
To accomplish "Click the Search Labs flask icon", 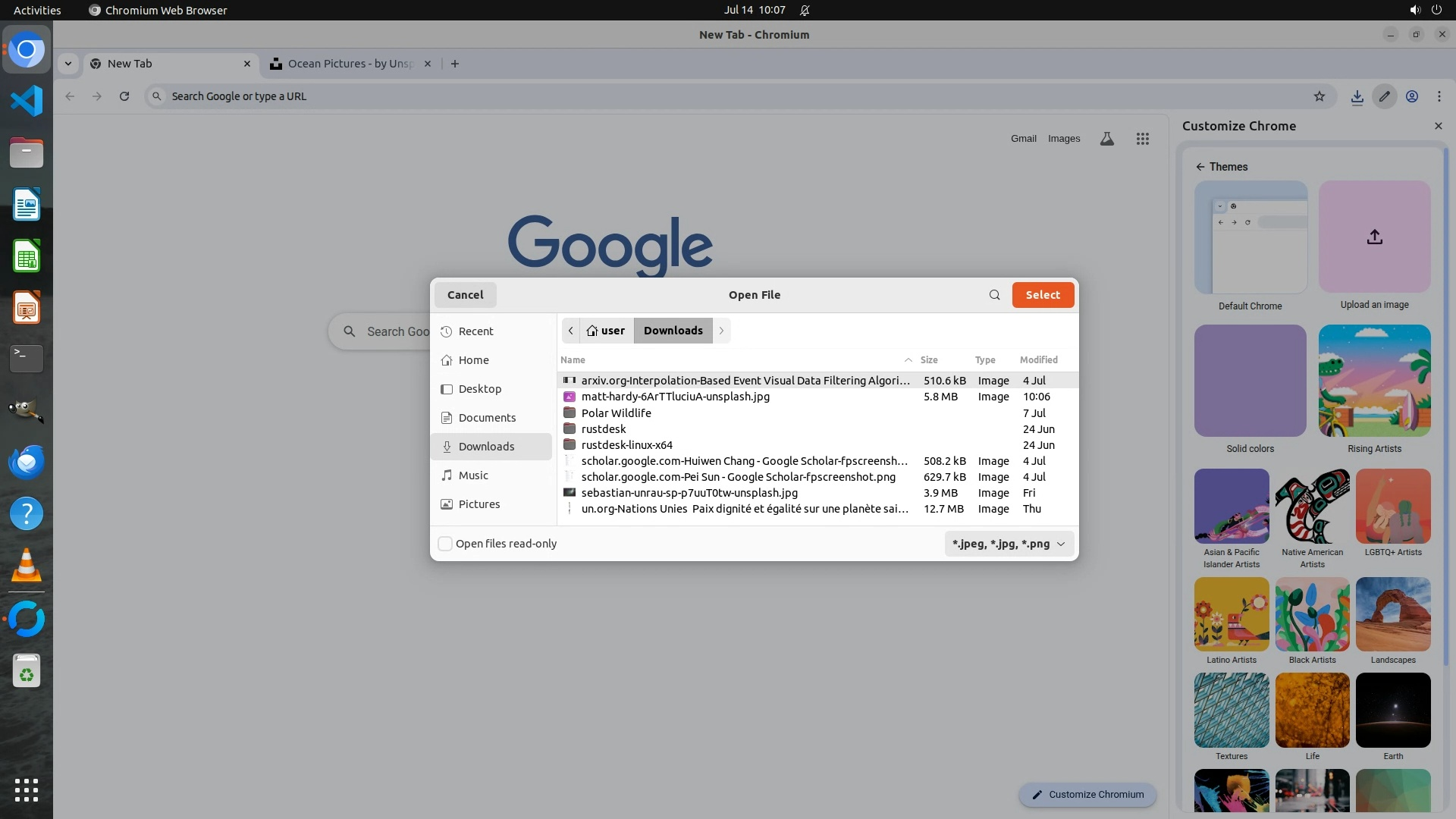I will pos(1106,139).
